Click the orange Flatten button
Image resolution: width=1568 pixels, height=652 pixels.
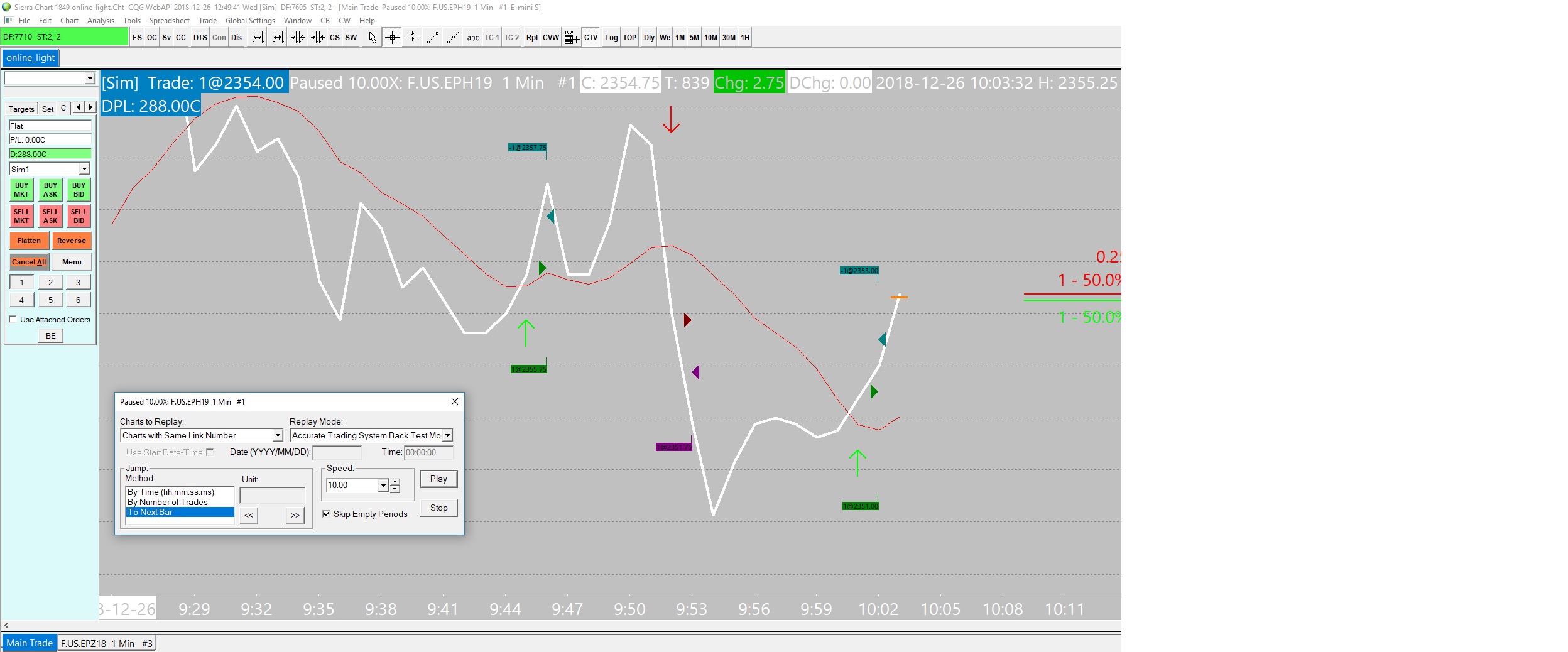coord(29,241)
